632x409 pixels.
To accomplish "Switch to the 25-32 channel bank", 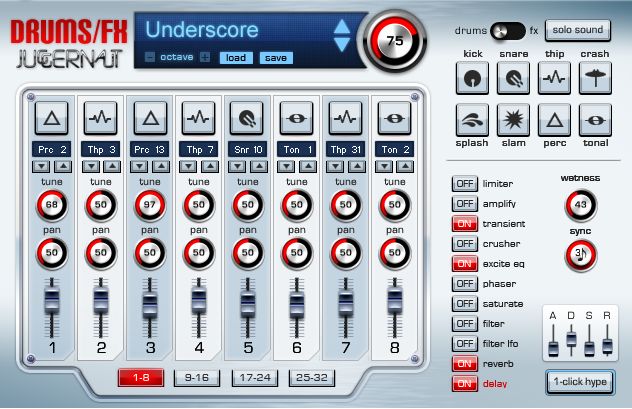I will click(312, 378).
